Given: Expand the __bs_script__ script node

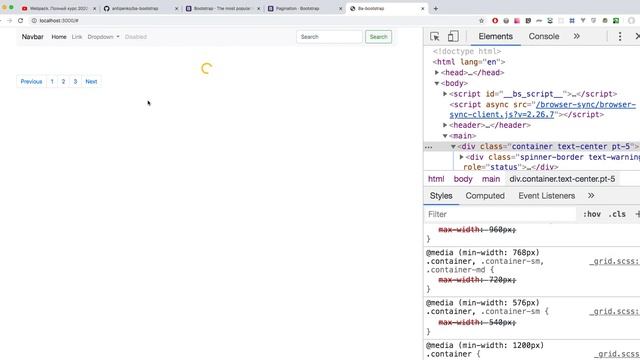Looking at the screenshot, I should 445,94.
